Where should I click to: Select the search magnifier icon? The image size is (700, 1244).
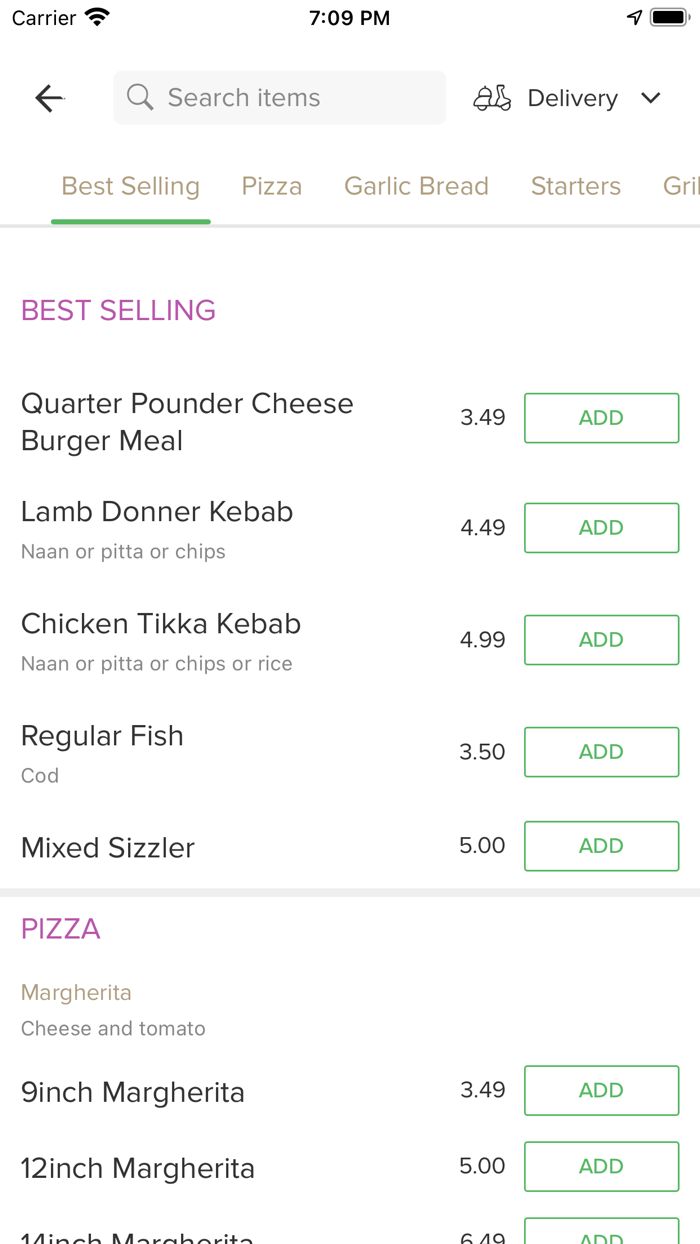tap(139, 97)
